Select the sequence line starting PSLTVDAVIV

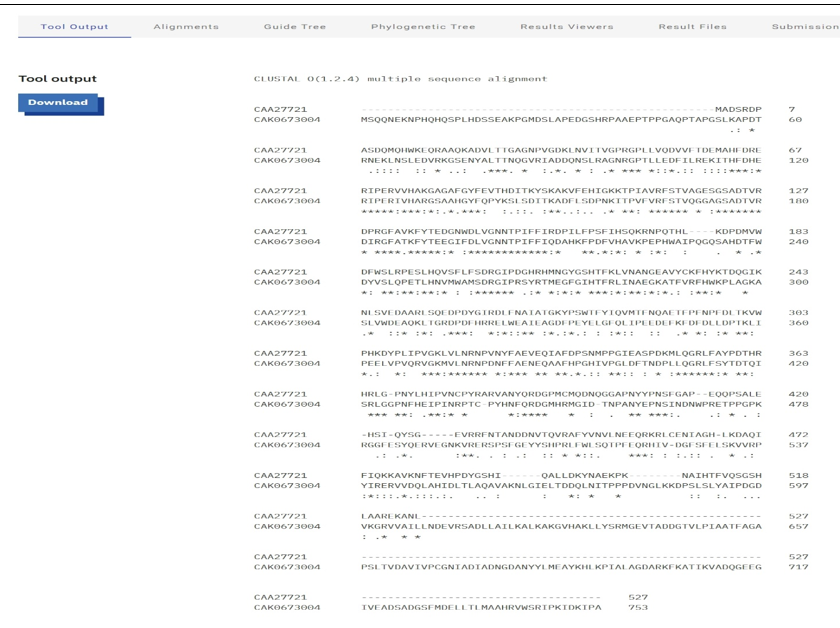(x=561, y=567)
